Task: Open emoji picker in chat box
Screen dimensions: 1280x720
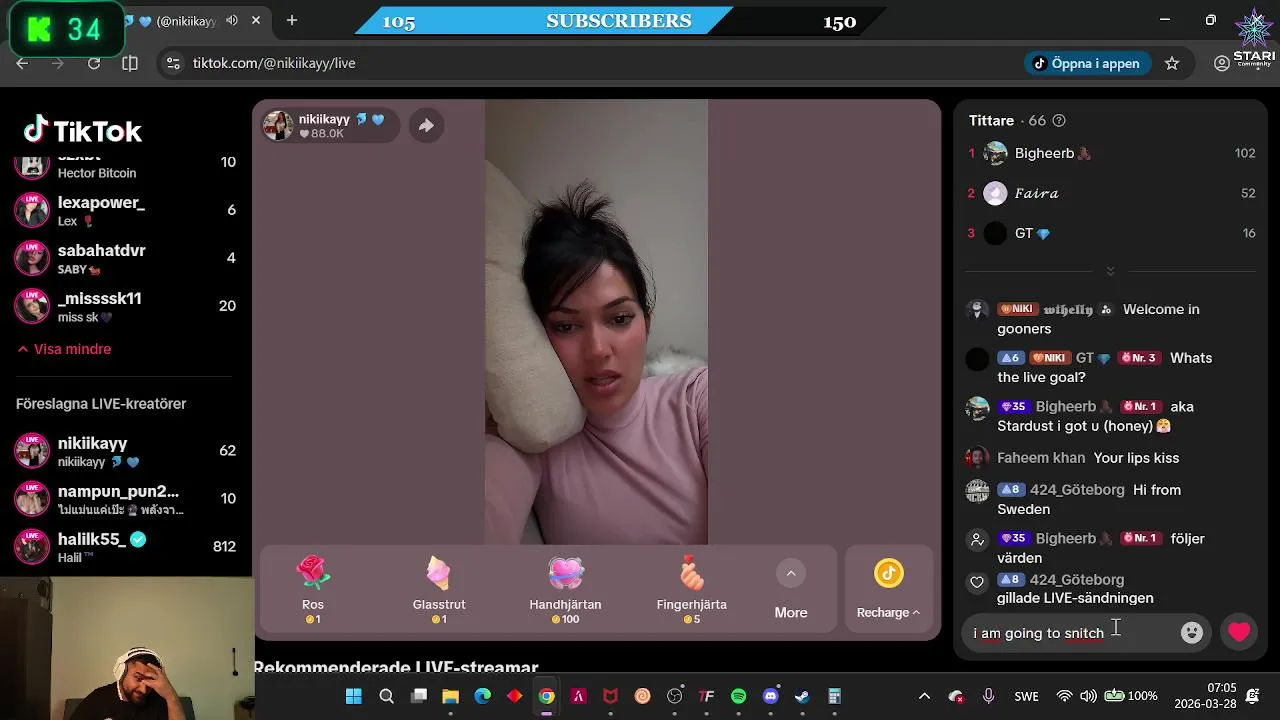Action: pyautogui.click(x=1191, y=632)
